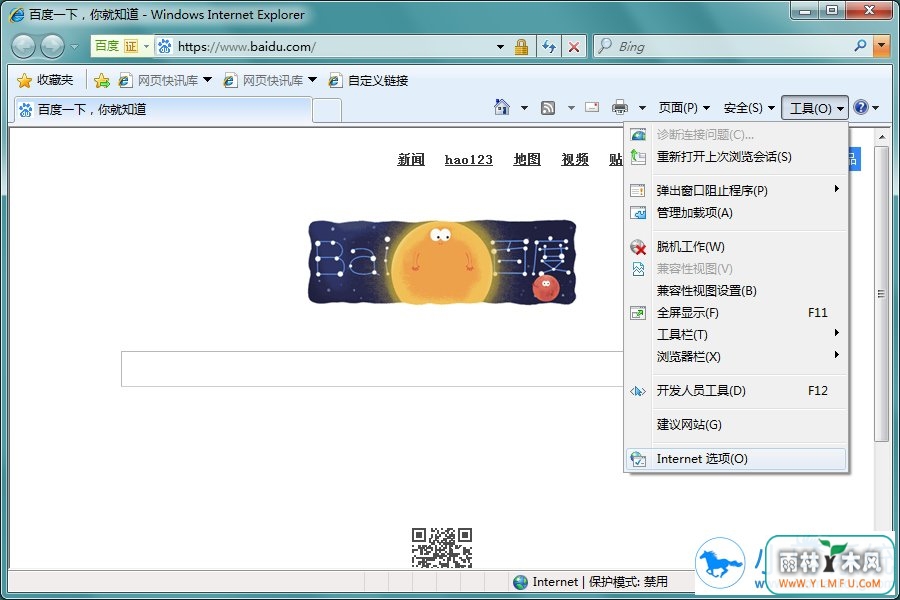Click the Help question mark icon

click(x=861, y=107)
